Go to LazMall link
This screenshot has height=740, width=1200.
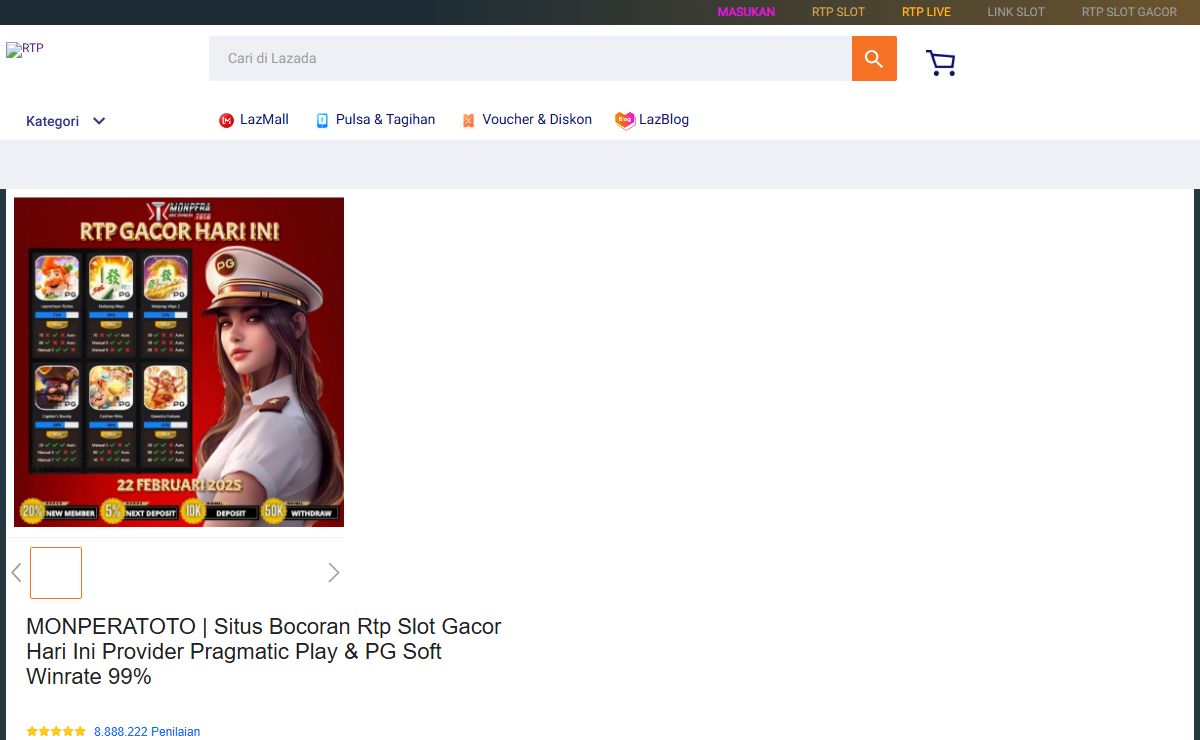pyautogui.click(x=264, y=119)
